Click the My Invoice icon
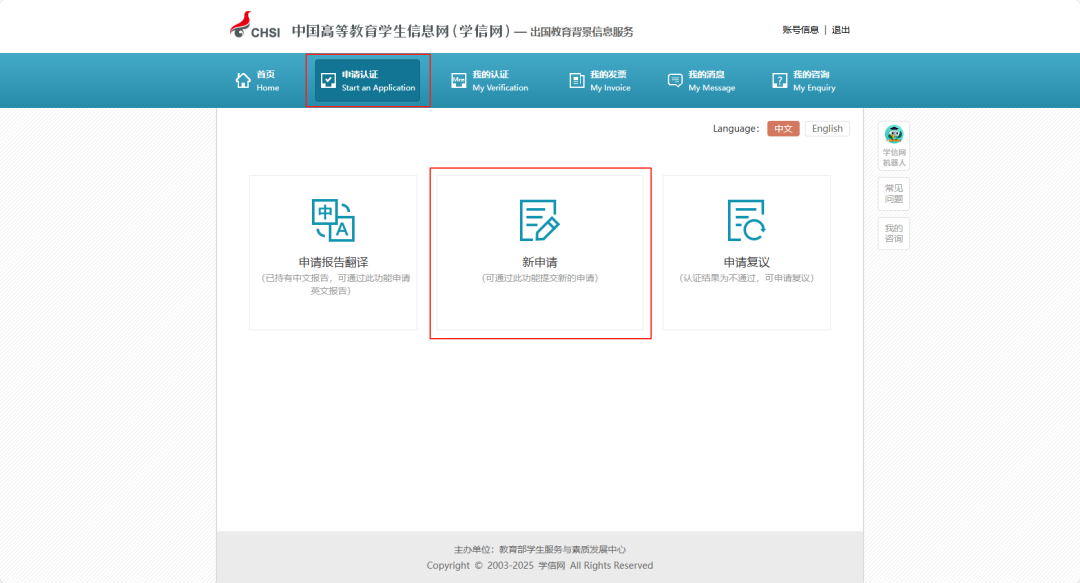 pyautogui.click(x=577, y=81)
